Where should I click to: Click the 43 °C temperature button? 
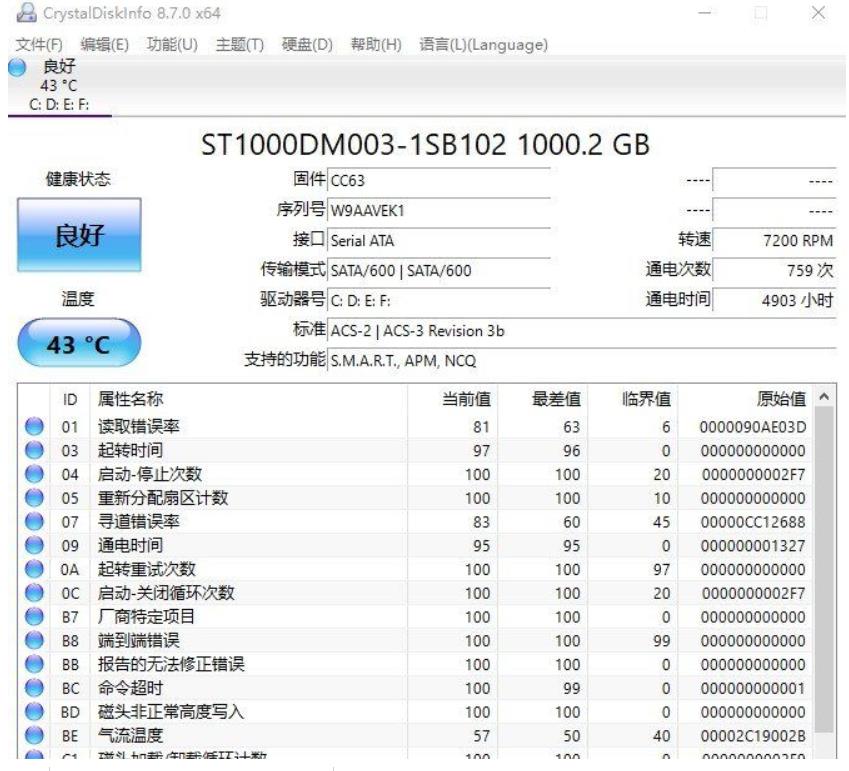(79, 343)
